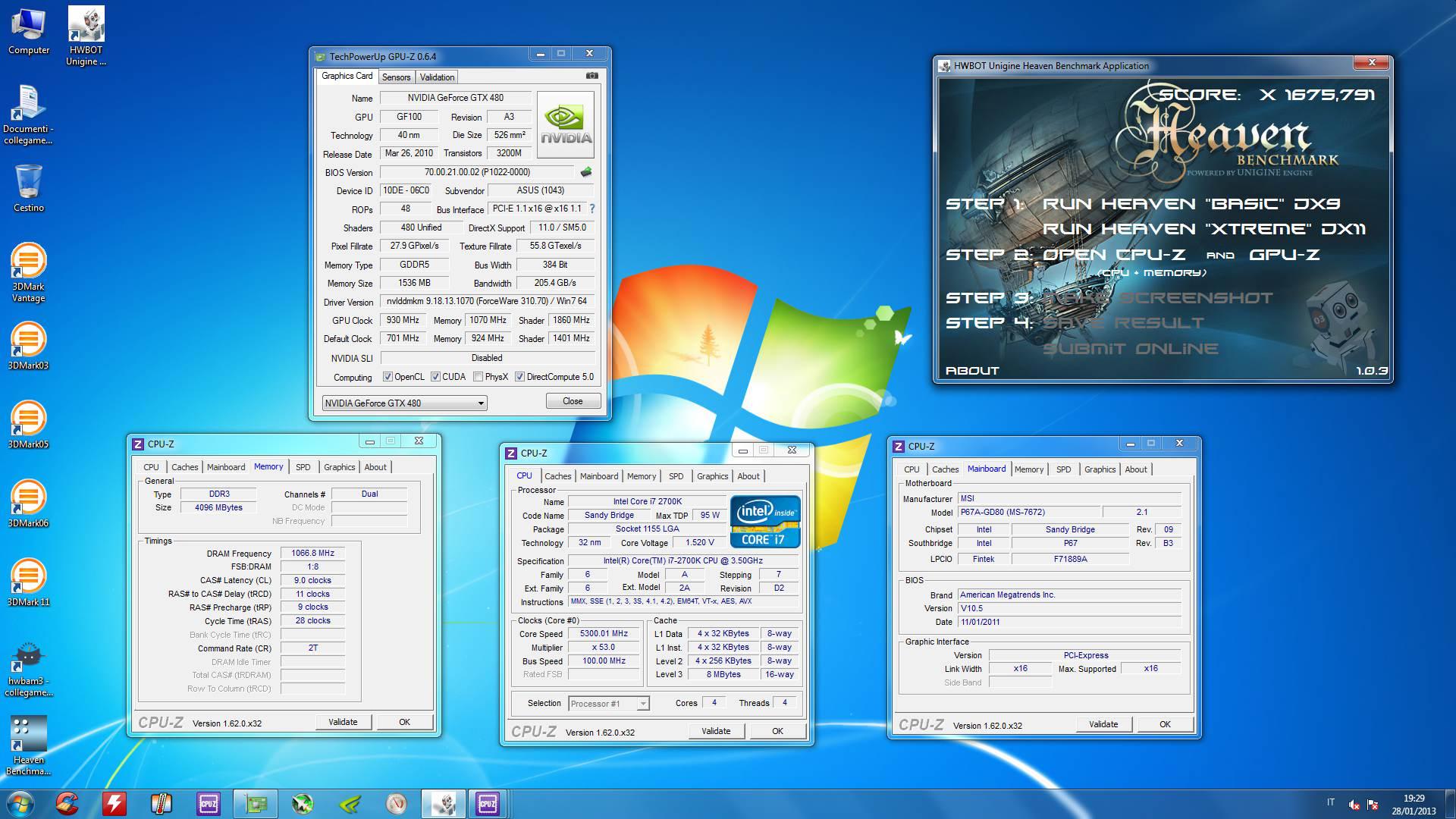Switch to the second CPU-Z taskbar window
The width and height of the screenshot is (1456, 819).
click(488, 804)
